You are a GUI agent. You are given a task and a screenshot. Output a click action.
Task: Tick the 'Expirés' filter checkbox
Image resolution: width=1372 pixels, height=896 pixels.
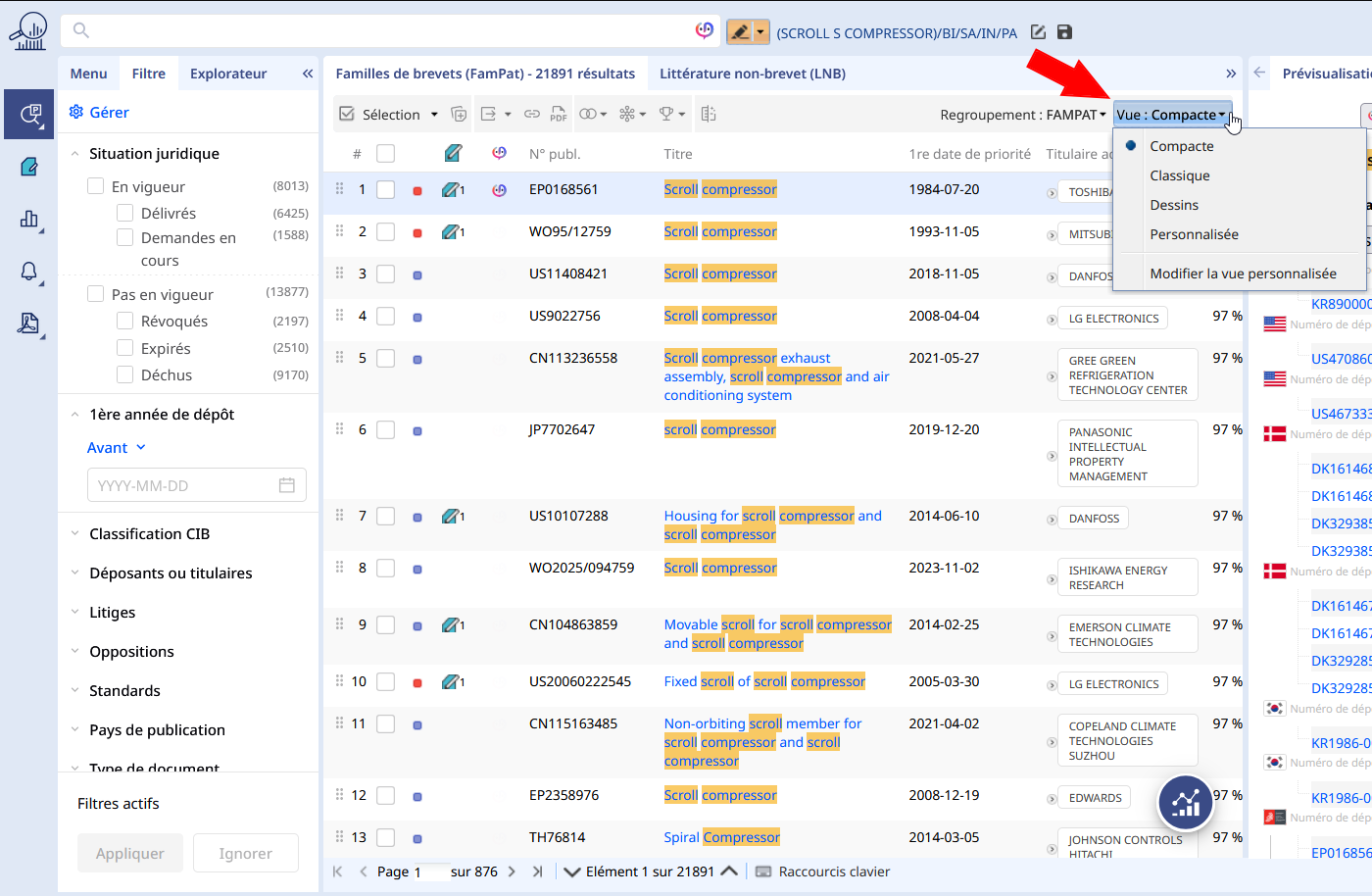coord(125,348)
